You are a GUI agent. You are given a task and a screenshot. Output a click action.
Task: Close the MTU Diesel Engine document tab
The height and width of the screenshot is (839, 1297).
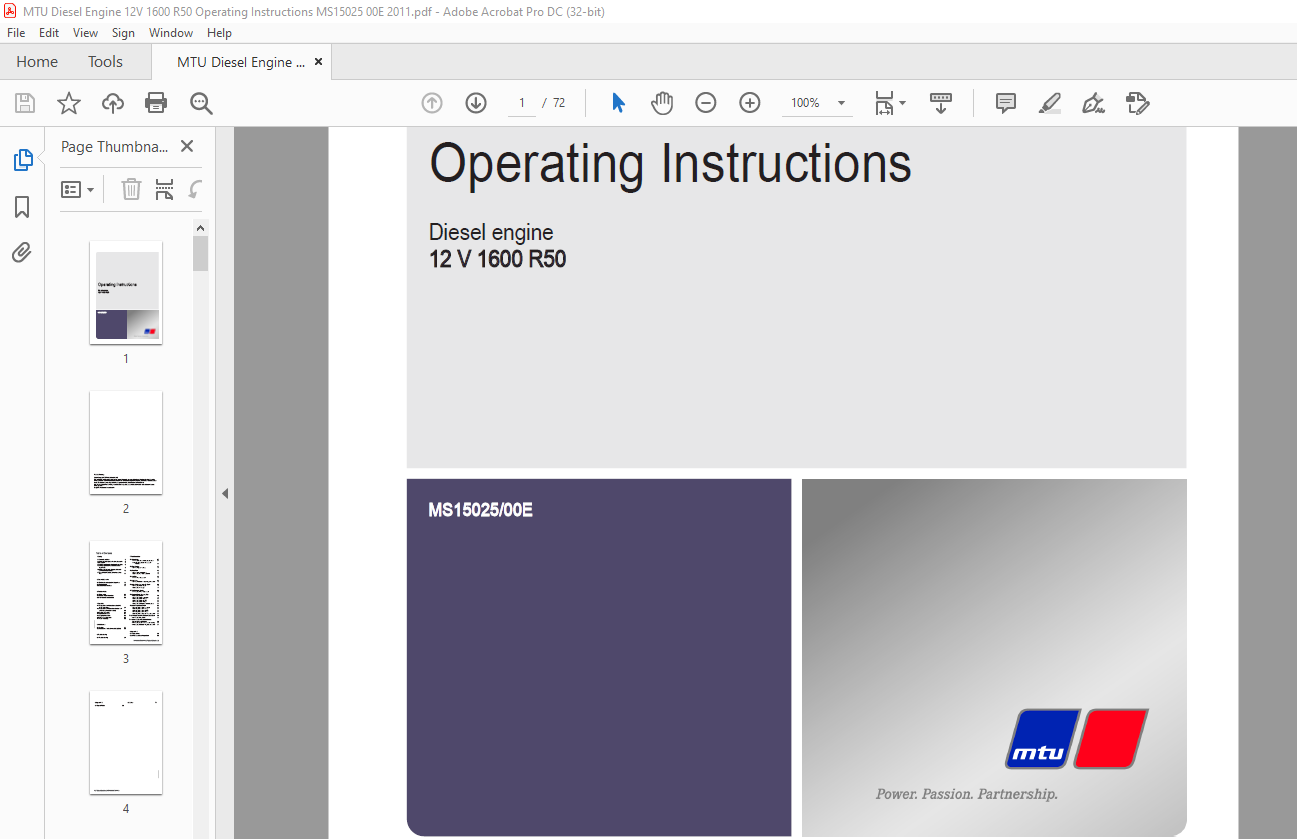click(319, 62)
